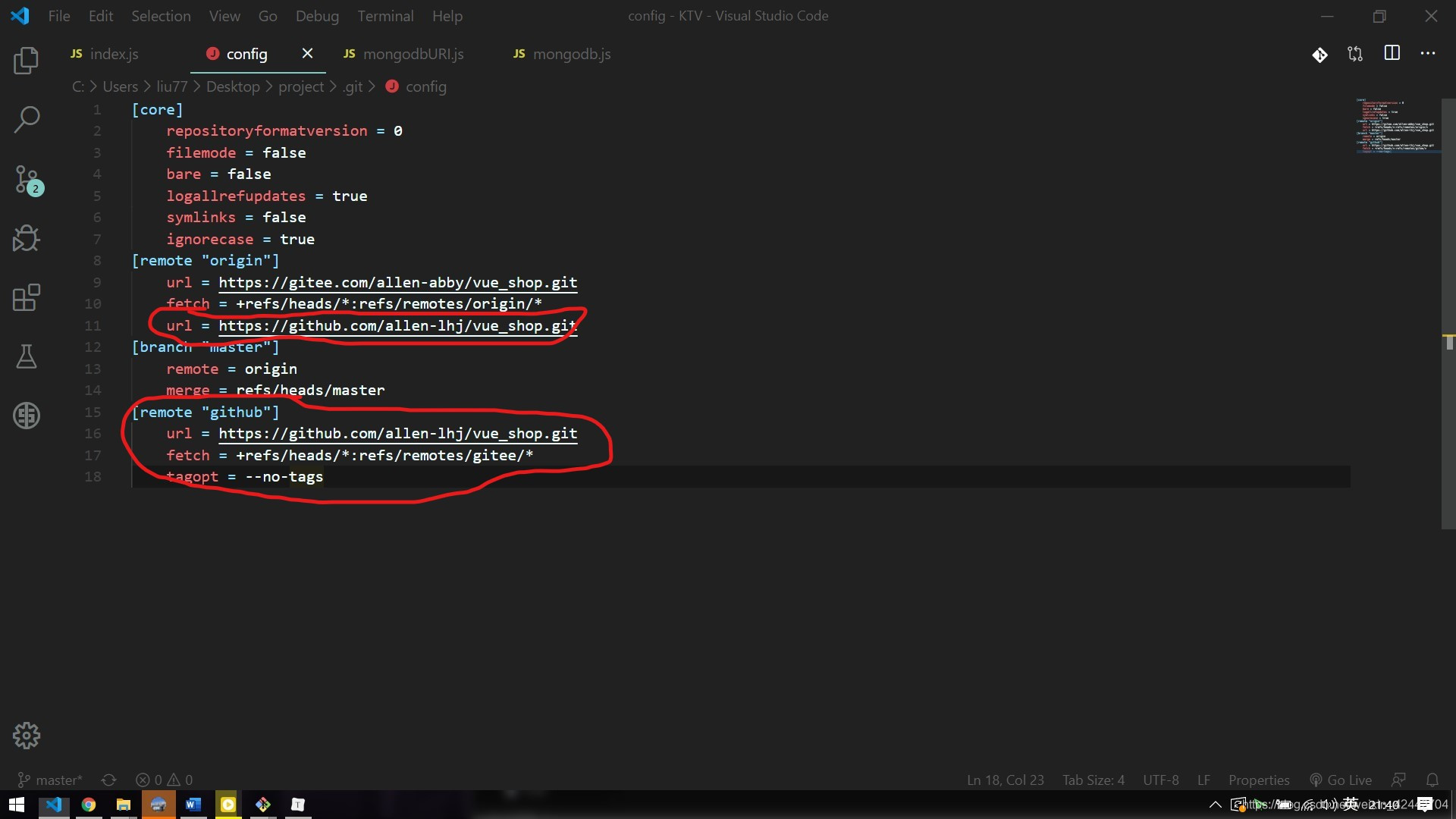The width and height of the screenshot is (1456, 819).
Task: Click the liu77 breadcrumb segment
Action: pyautogui.click(x=172, y=86)
